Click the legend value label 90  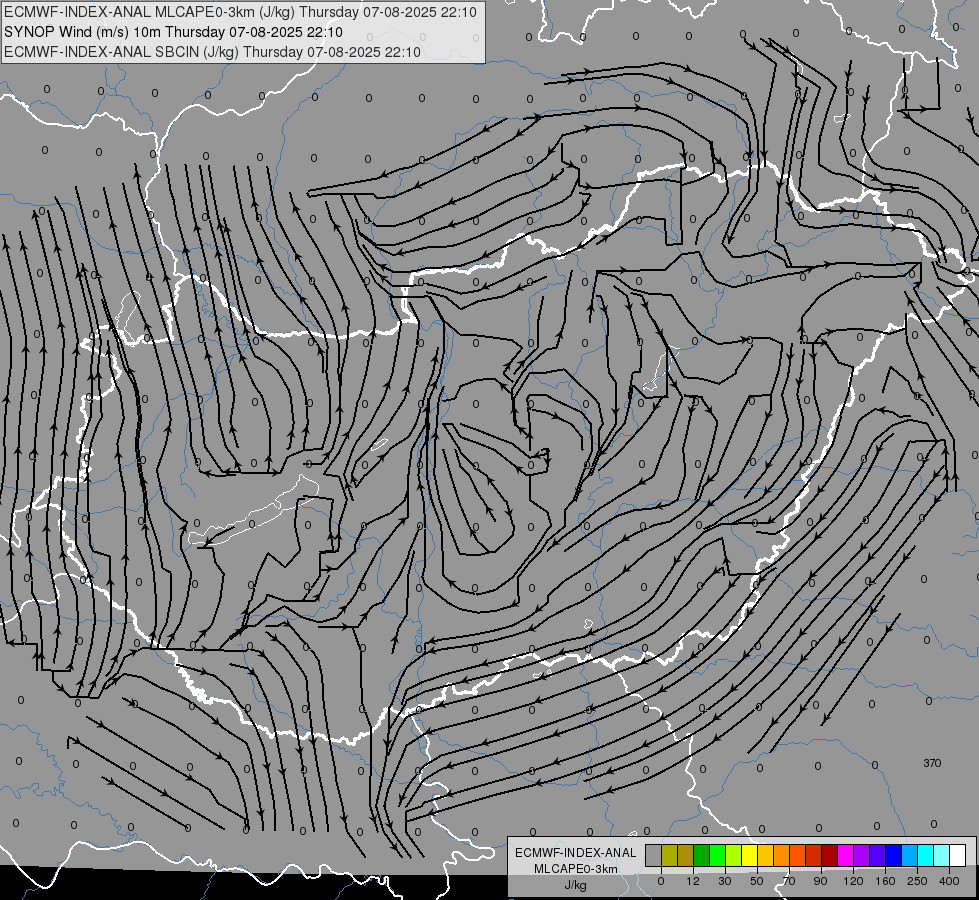pos(820,881)
